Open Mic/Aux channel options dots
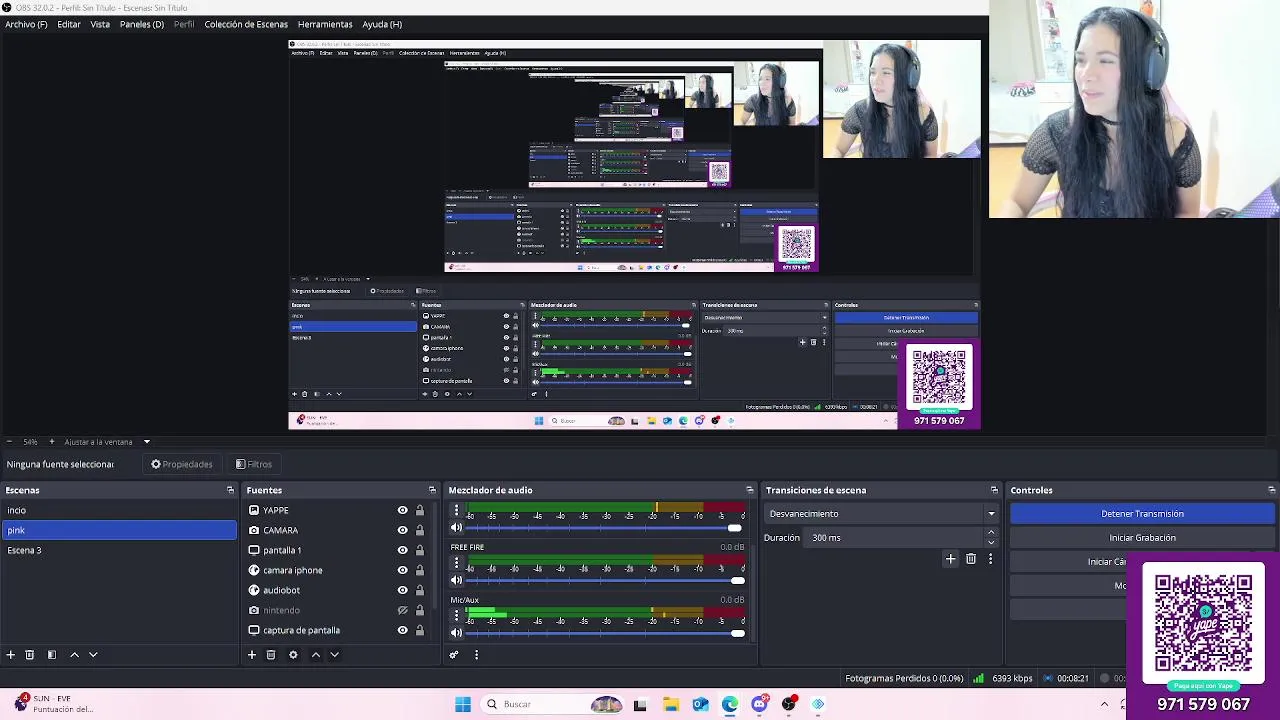1280x720 pixels. tap(456, 616)
